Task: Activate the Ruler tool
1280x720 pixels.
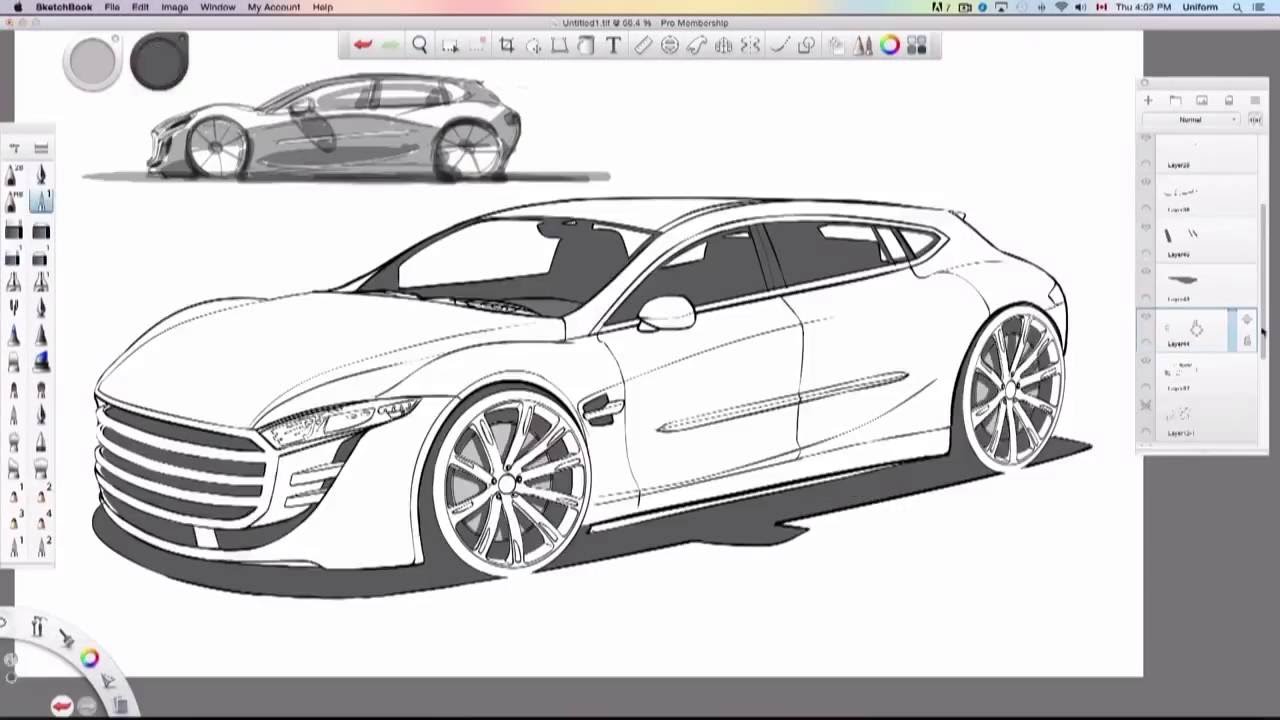Action: click(643, 45)
